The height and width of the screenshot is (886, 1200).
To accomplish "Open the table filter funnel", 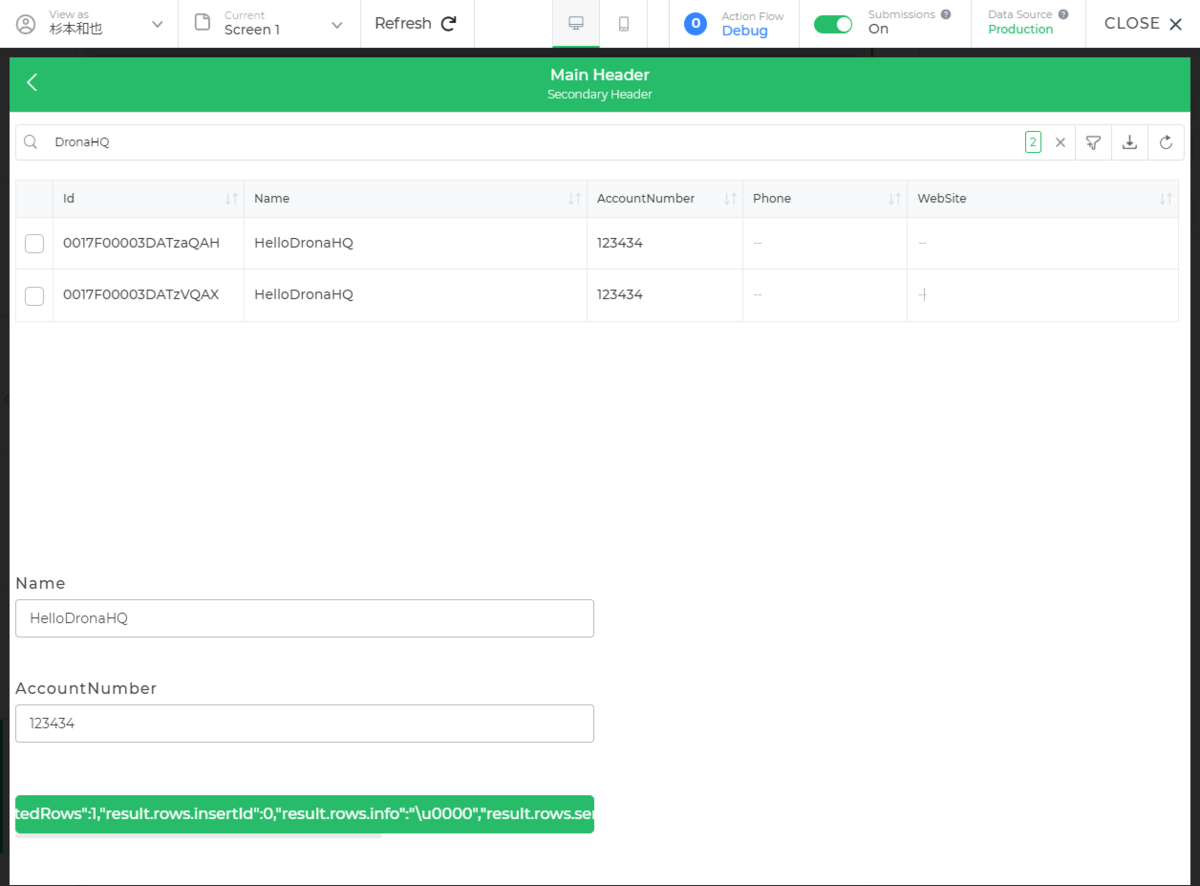I will [1093, 142].
